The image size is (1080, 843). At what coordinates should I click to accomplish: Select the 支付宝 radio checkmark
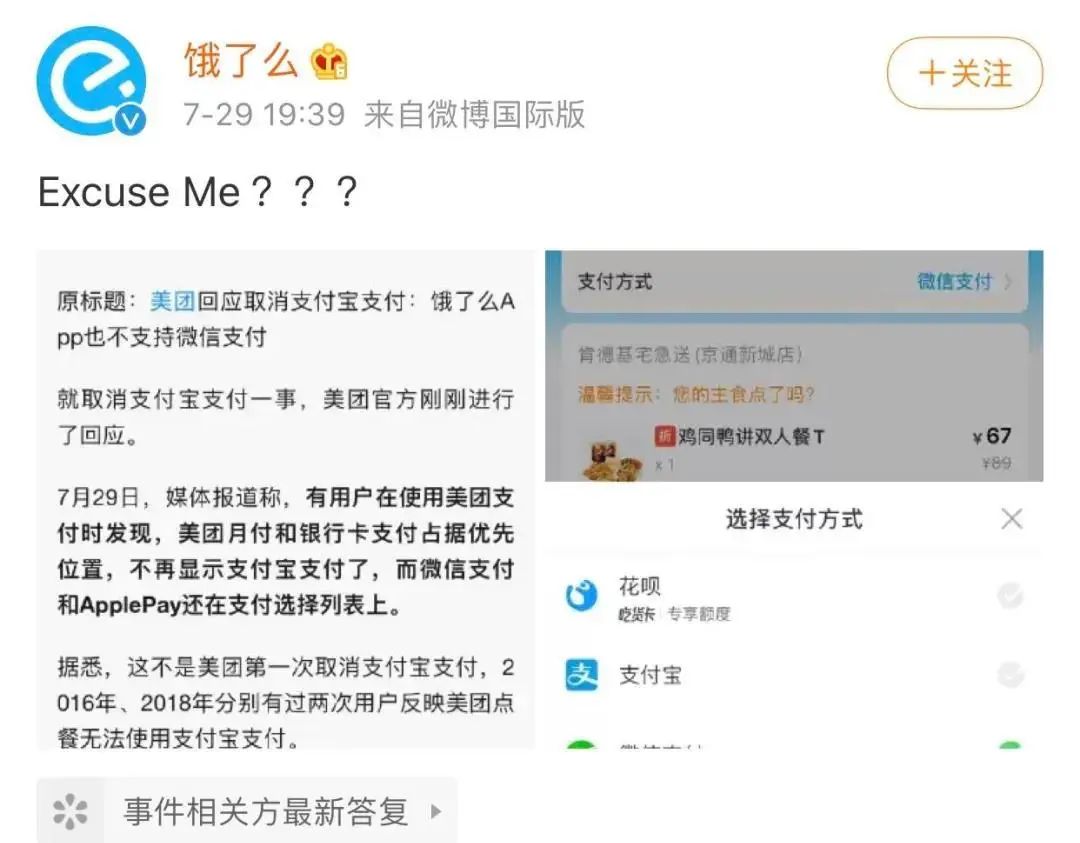(1010, 675)
